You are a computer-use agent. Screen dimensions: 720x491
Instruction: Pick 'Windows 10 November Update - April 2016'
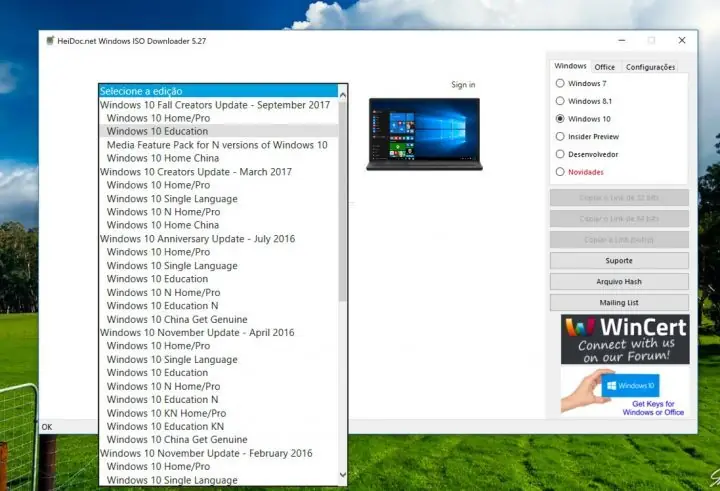pos(219,333)
